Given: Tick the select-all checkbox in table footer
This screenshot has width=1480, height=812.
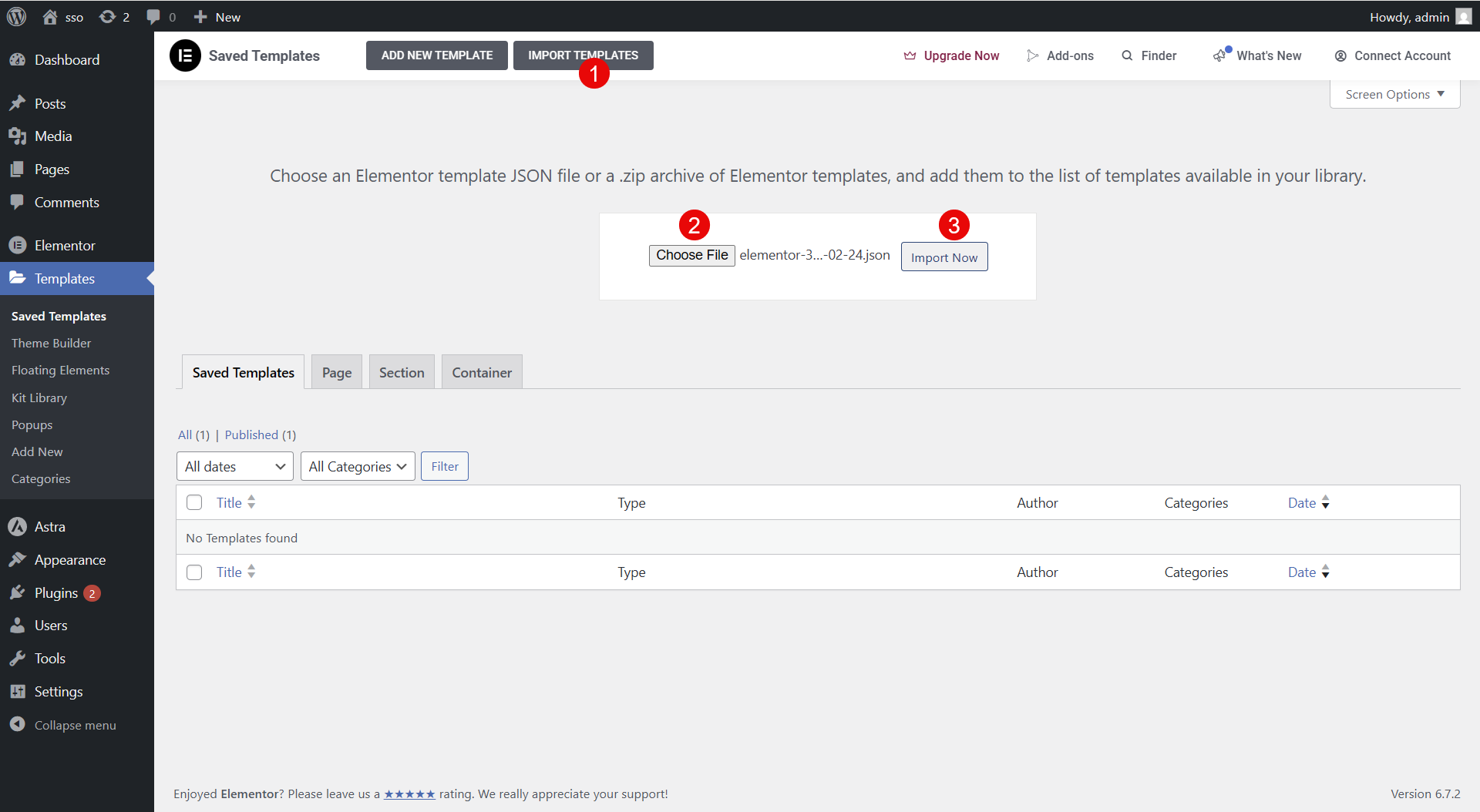Looking at the screenshot, I should click(194, 572).
